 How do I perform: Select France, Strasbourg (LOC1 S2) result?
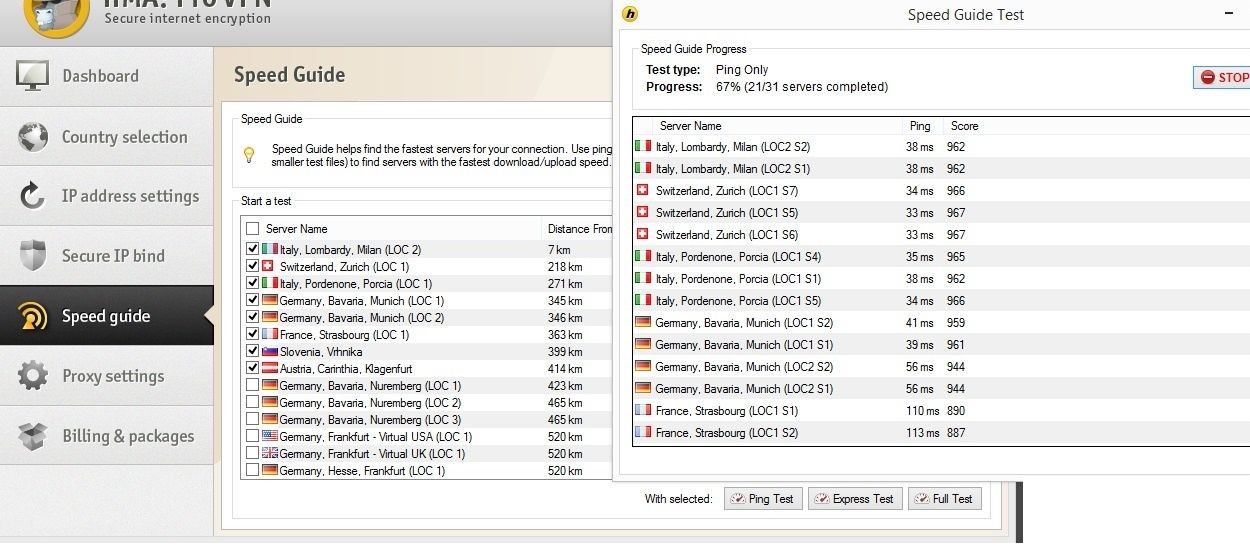pyautogui.click(x=941, y=432)
